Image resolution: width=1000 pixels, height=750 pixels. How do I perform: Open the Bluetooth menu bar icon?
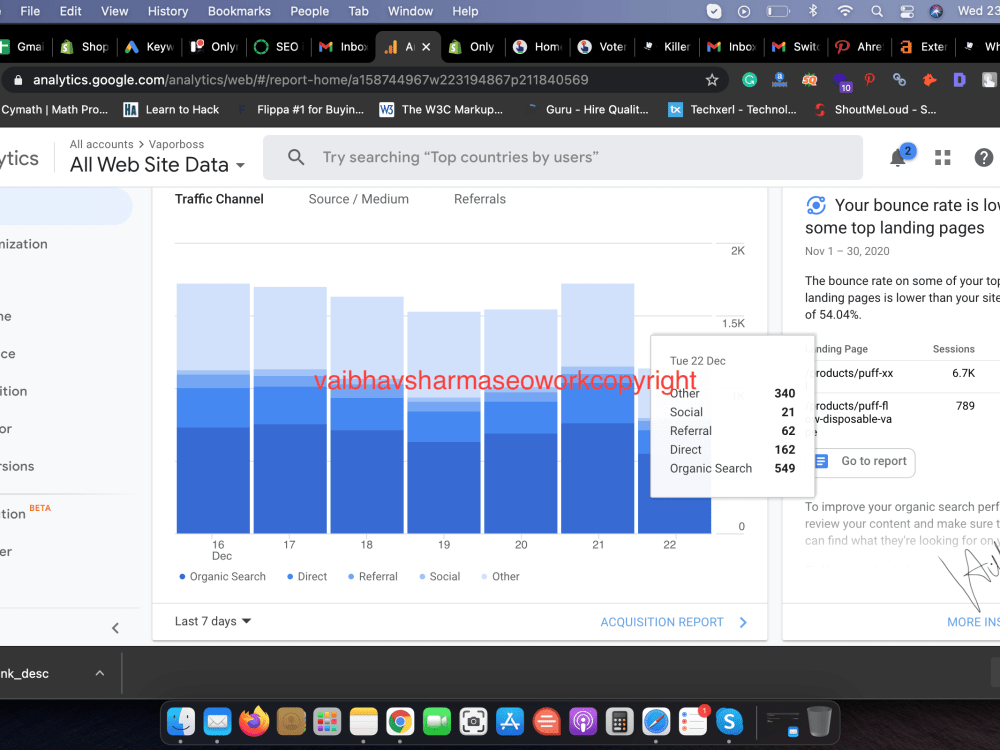click(x=812, y=11)
